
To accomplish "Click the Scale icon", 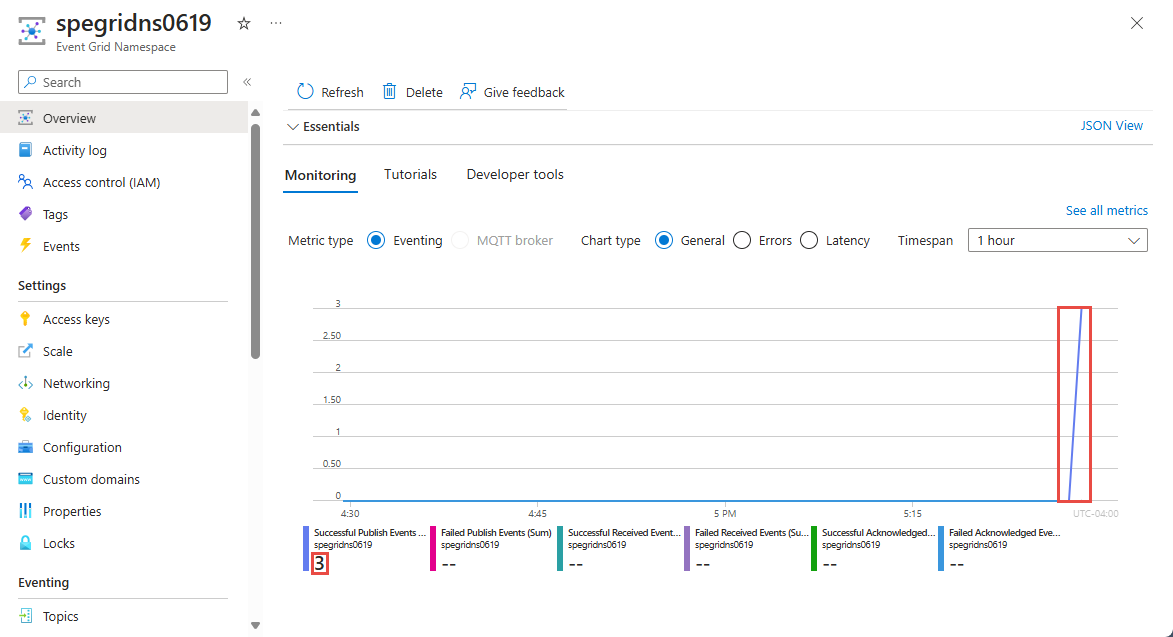I will (x=25, y=351).
